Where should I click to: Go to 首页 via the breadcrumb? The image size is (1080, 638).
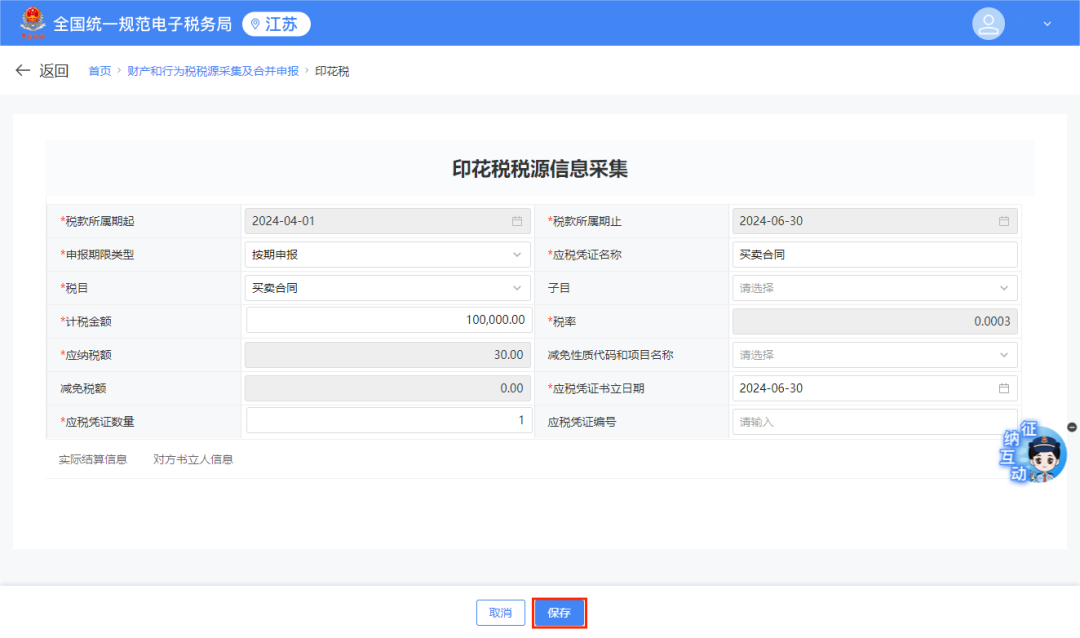(99, 70)
